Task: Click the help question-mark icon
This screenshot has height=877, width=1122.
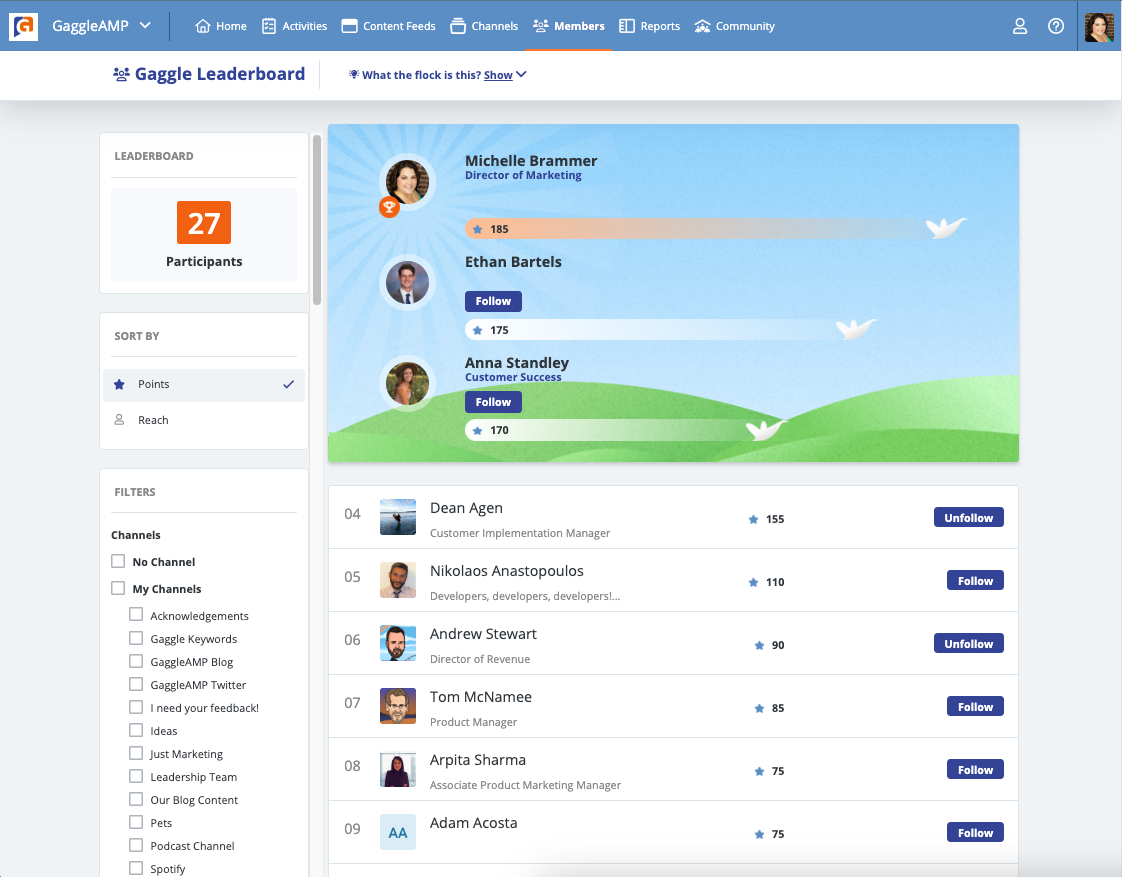Action: click(1056, 26)
